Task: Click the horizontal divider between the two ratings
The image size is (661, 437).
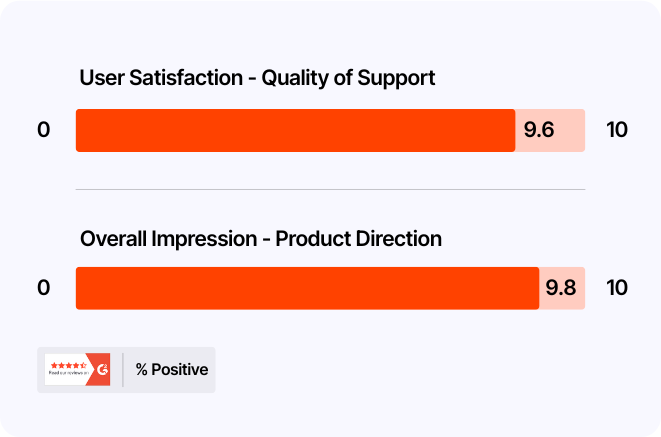Action: [330, 190]
